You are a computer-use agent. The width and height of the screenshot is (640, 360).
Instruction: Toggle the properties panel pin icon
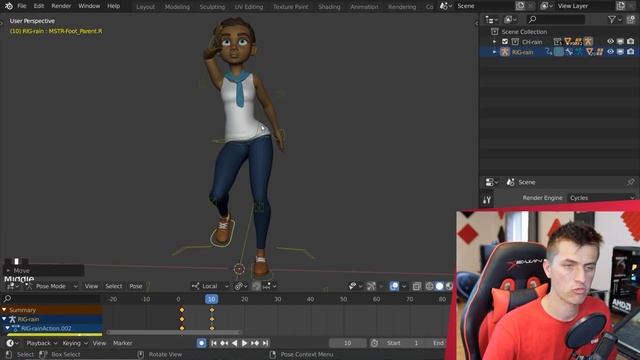click(631, 182)
